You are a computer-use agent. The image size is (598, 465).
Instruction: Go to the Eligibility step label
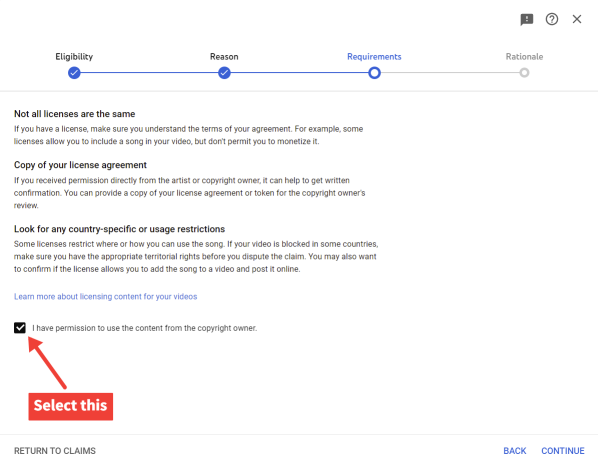point(74,56)
